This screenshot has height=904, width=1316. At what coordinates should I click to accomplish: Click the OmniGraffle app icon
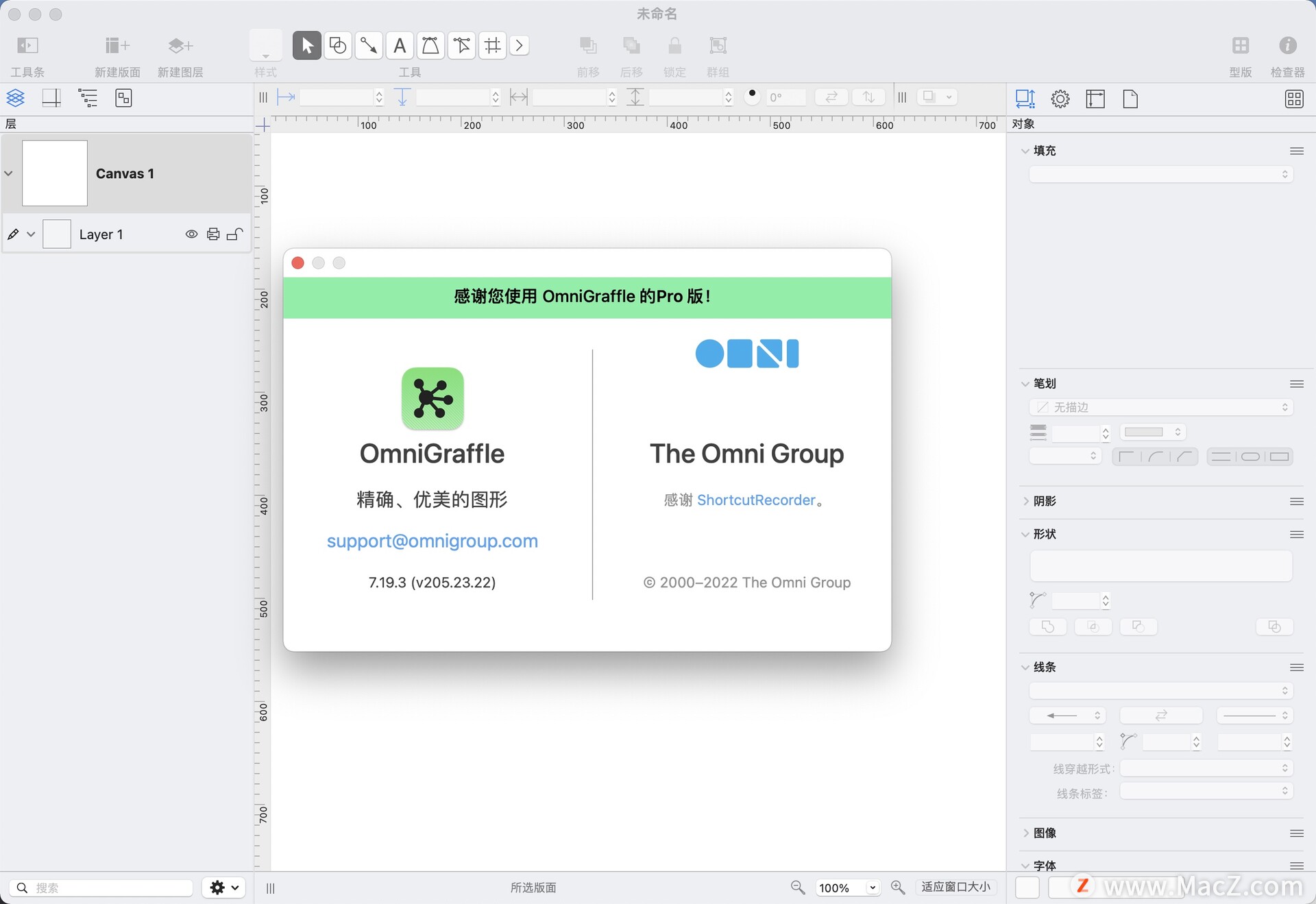pos(432,399)
